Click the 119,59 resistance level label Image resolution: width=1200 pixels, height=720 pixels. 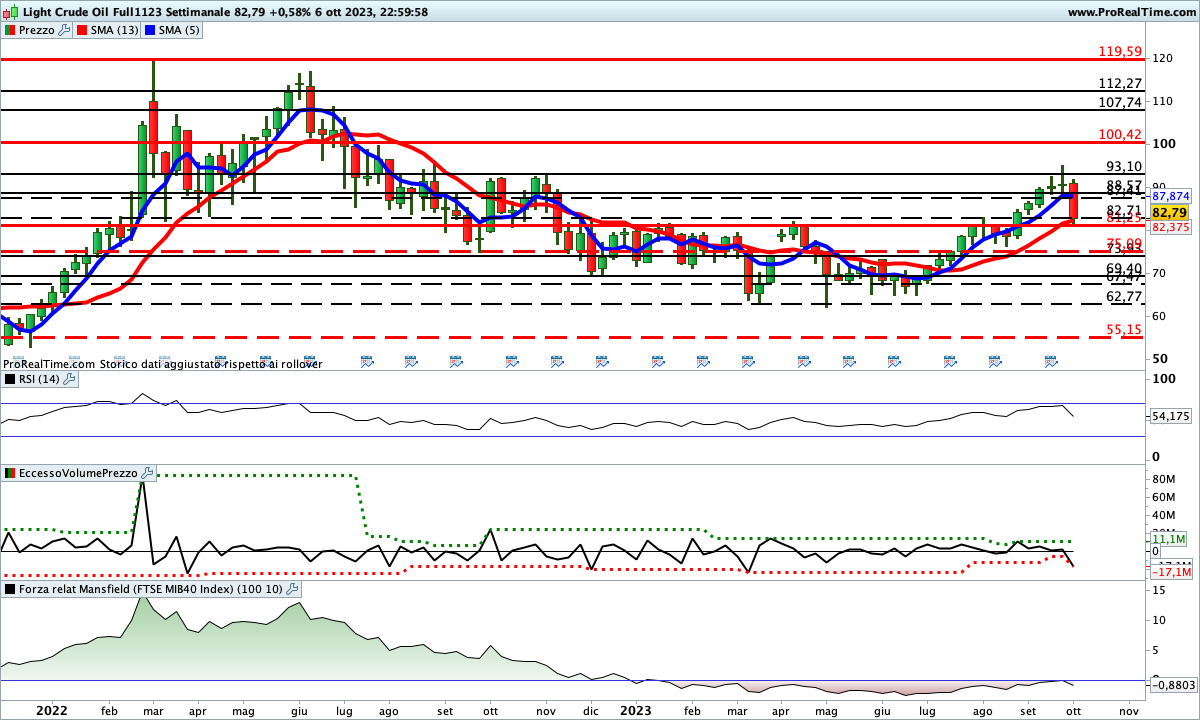tap(1120, 50)
